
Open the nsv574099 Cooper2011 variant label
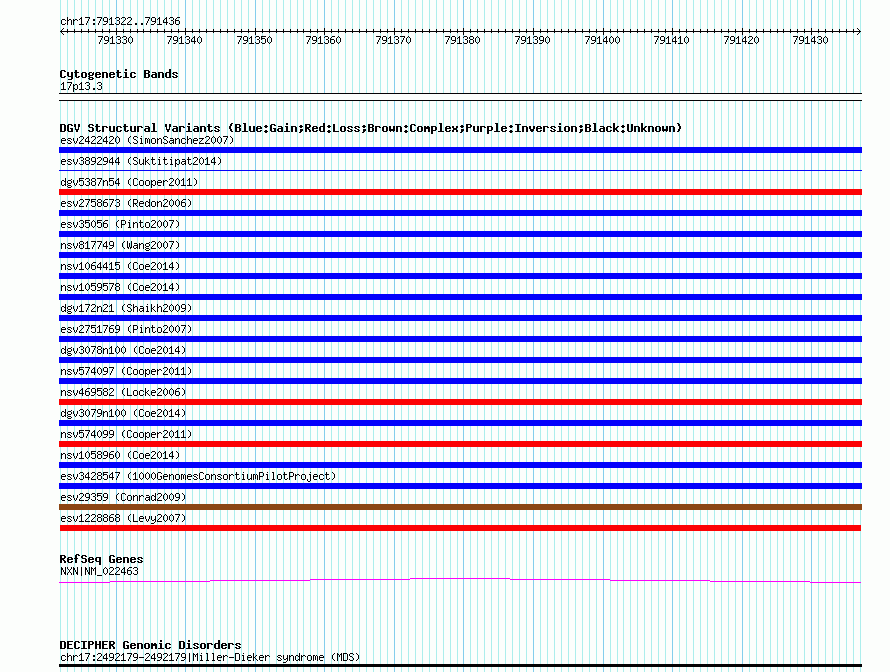126,434
